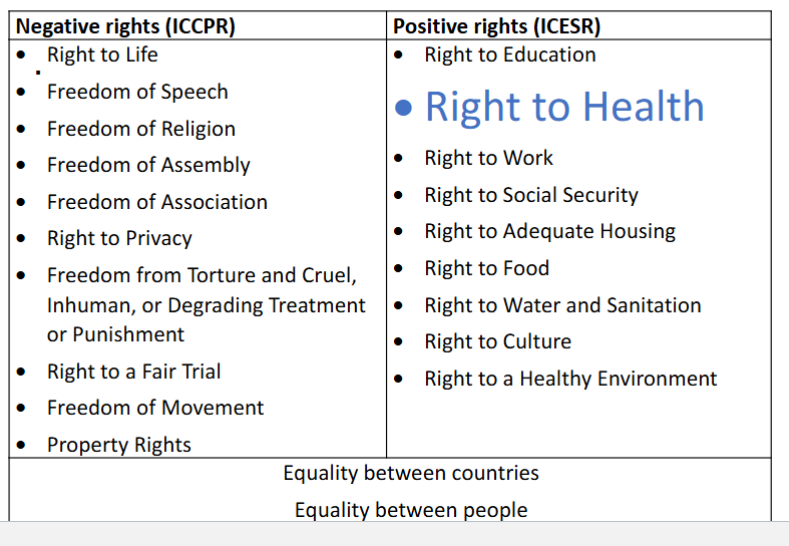This screenshot has height=546, width=789.
Task: Place cursor in 'Right to Life' item
Action: click(102, 55)
